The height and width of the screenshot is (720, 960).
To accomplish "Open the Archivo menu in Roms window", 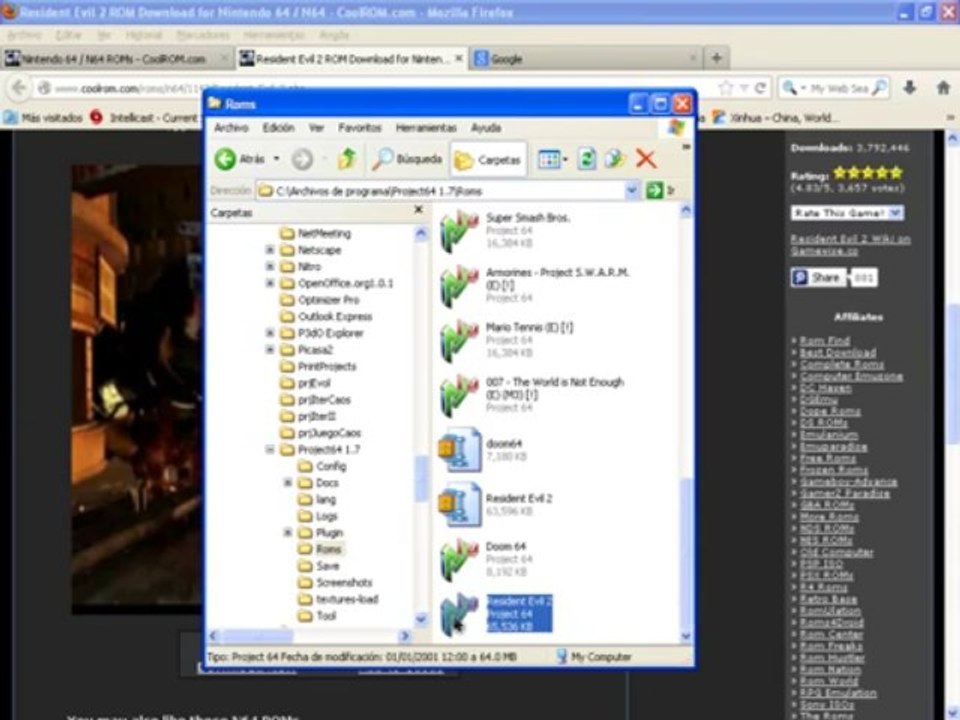I will (231, 127).
